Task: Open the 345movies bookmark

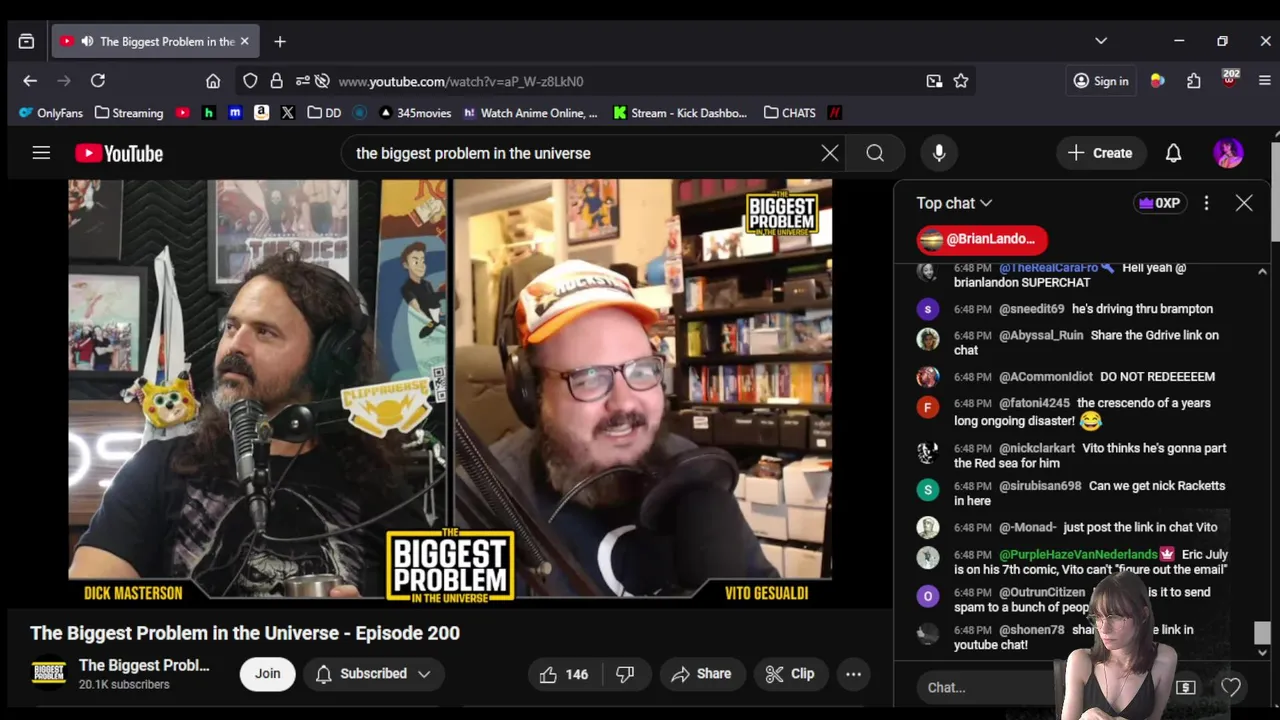Action: [414, 113]
